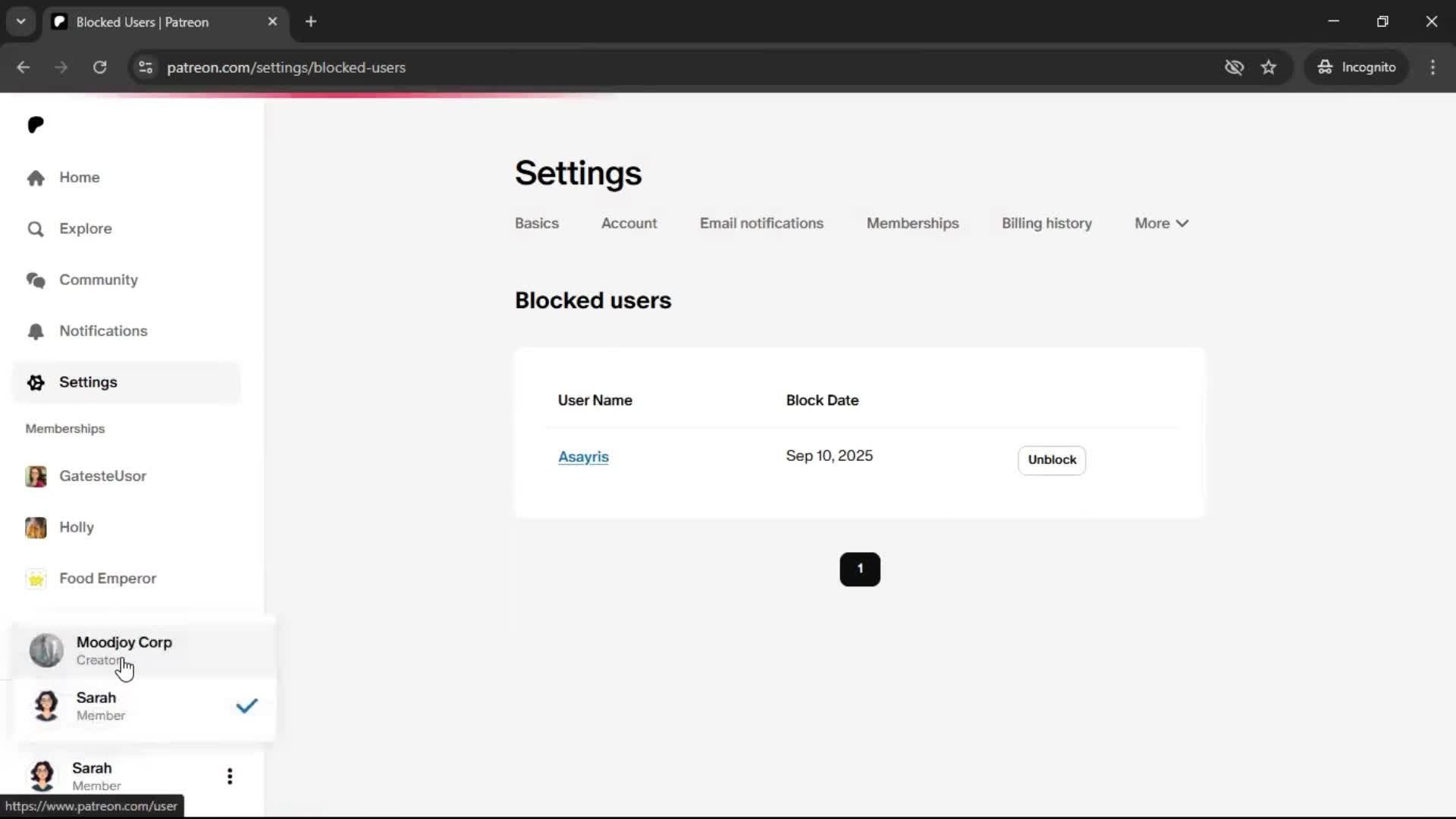Viewport: 1456px width, 819px height.
Task: Click the Incognito indicator
Action: (x=1357, y=67)
